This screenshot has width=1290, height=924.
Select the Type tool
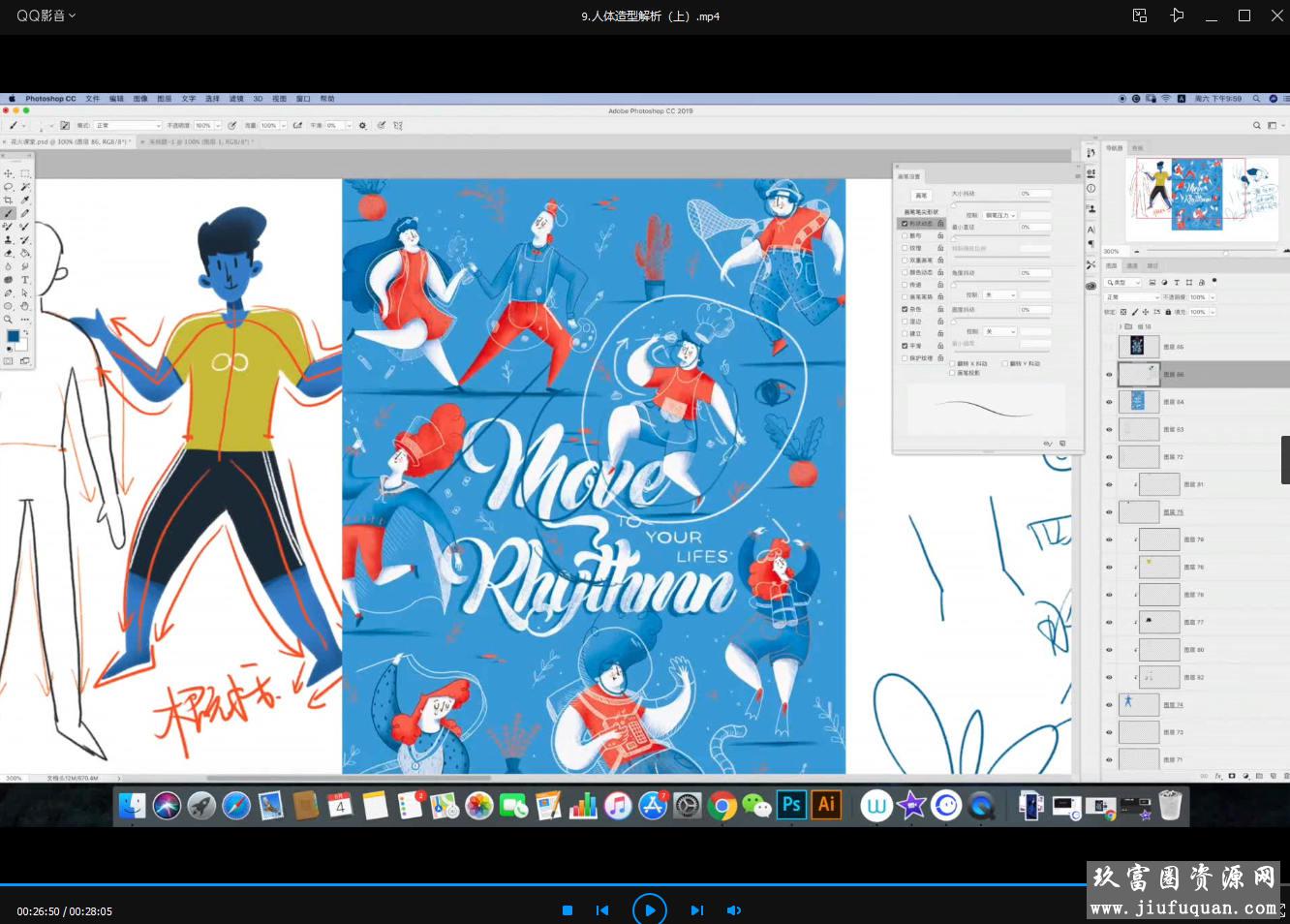tap(25, 279)
